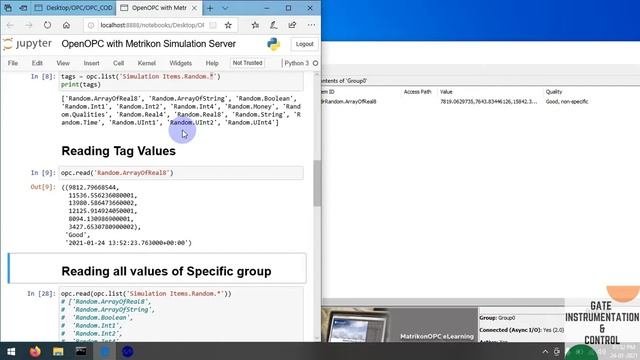Select Reading Tag Values heading
Image resolution: width=640 pixels, height=360 pixels.
click(118, 151)
